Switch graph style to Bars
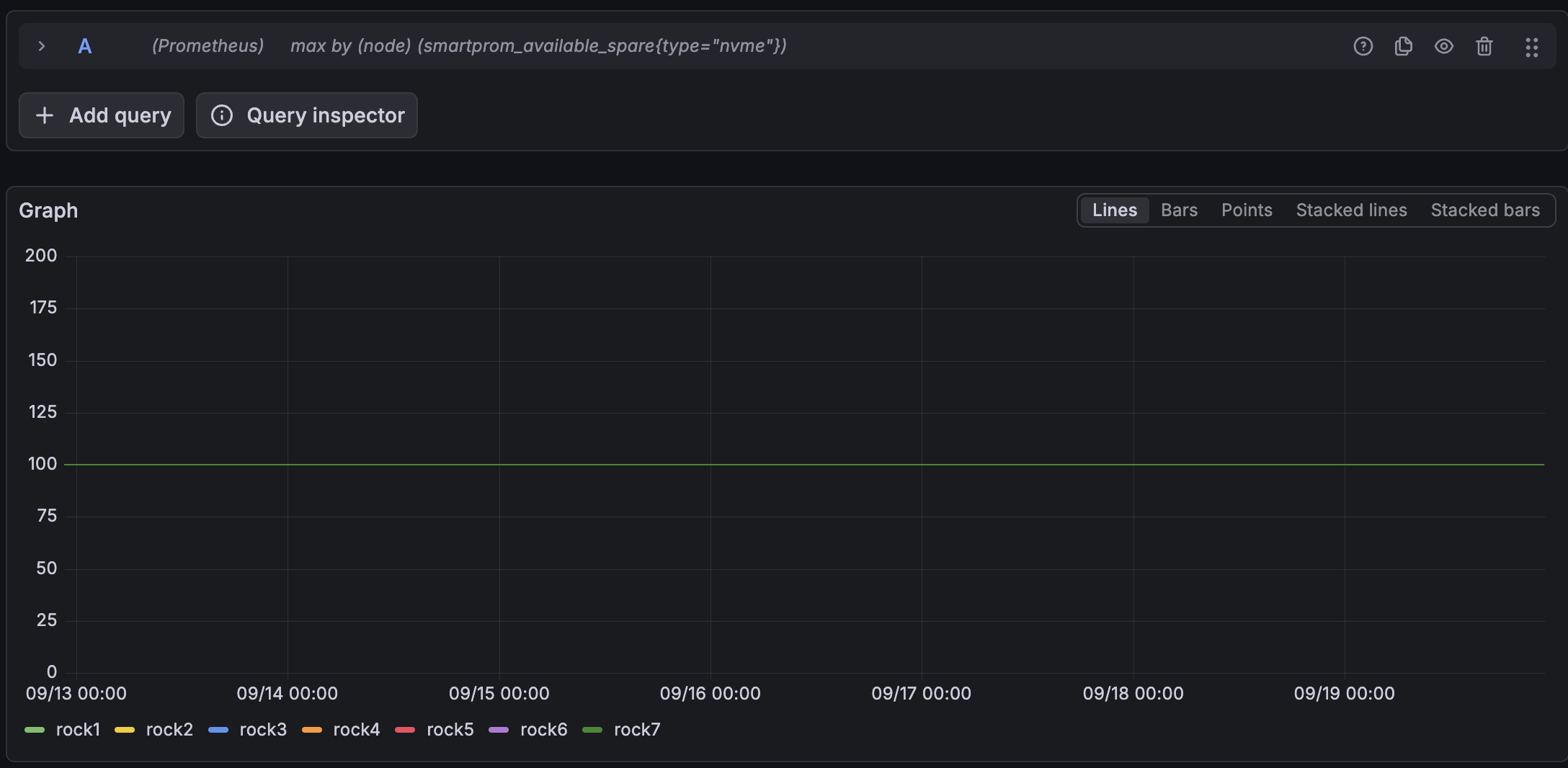The width and height of the screenshot is (1568, 768). (x=1179, y=210)
